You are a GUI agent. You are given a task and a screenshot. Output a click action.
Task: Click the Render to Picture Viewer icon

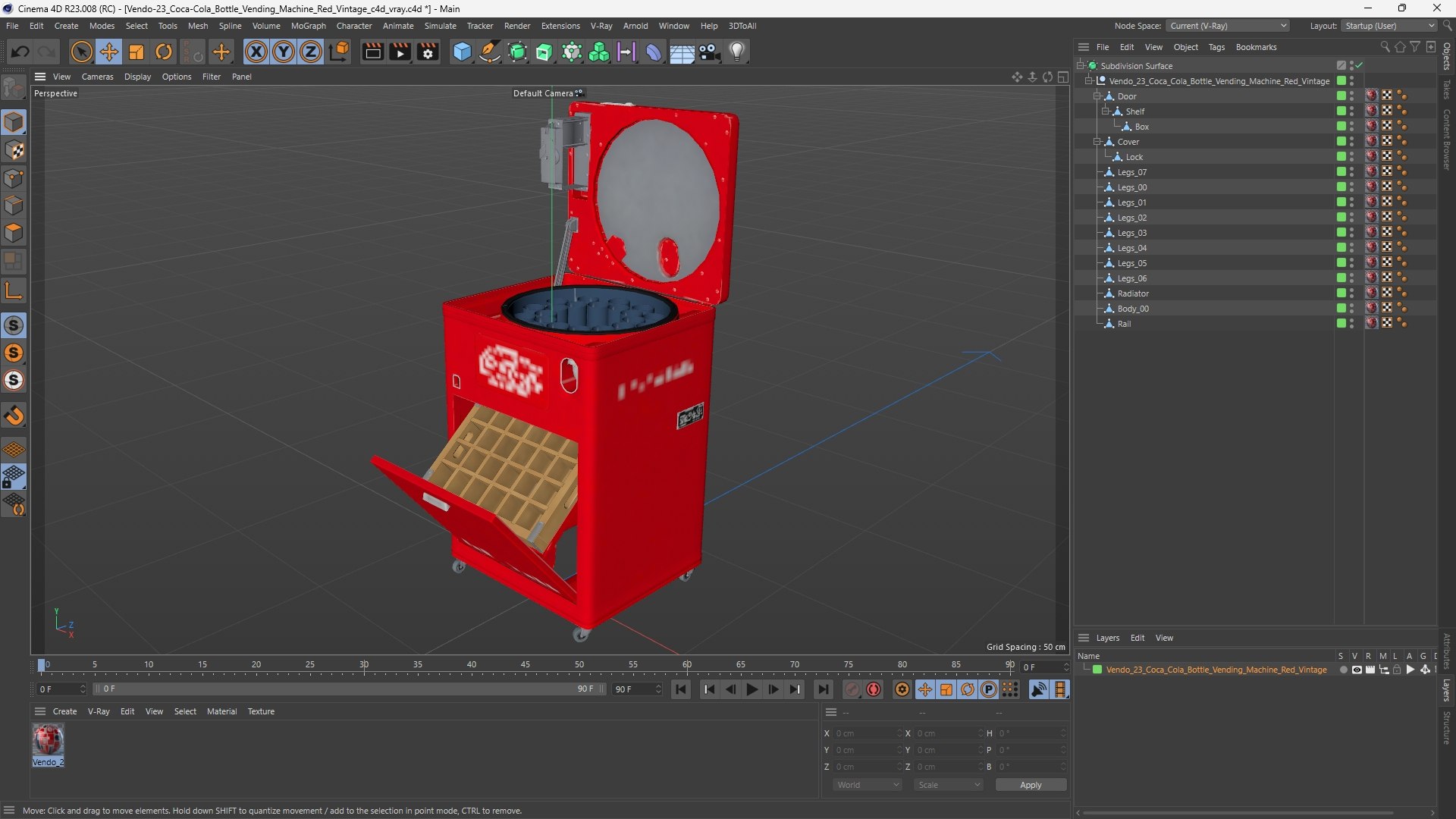coord(400,52)
